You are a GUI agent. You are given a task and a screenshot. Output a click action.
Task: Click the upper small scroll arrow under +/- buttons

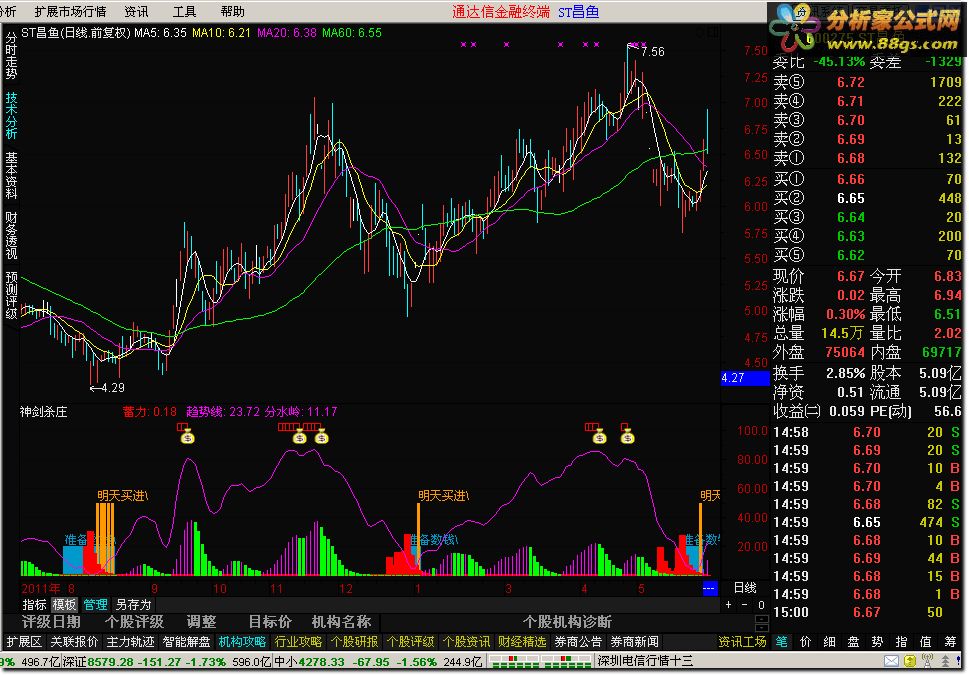coord(761,619)
